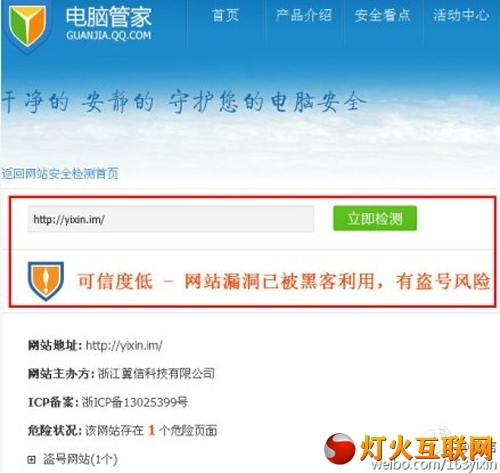Screen dimensions: 500x473
Task: Expand the 盗号网站(1个) plus icon
Action: point(31,460)
